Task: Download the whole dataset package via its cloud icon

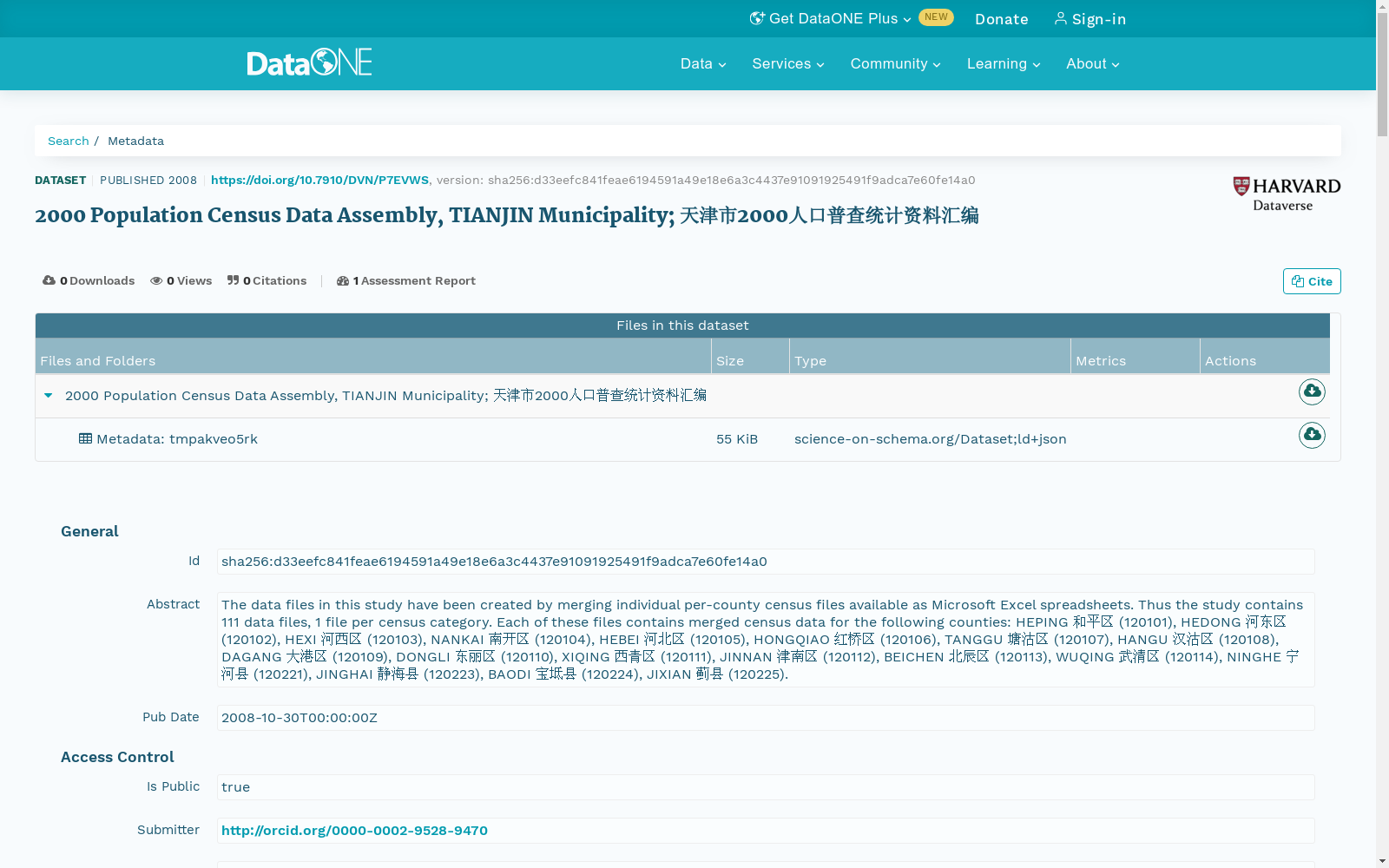Action: tap(1312, 391)
